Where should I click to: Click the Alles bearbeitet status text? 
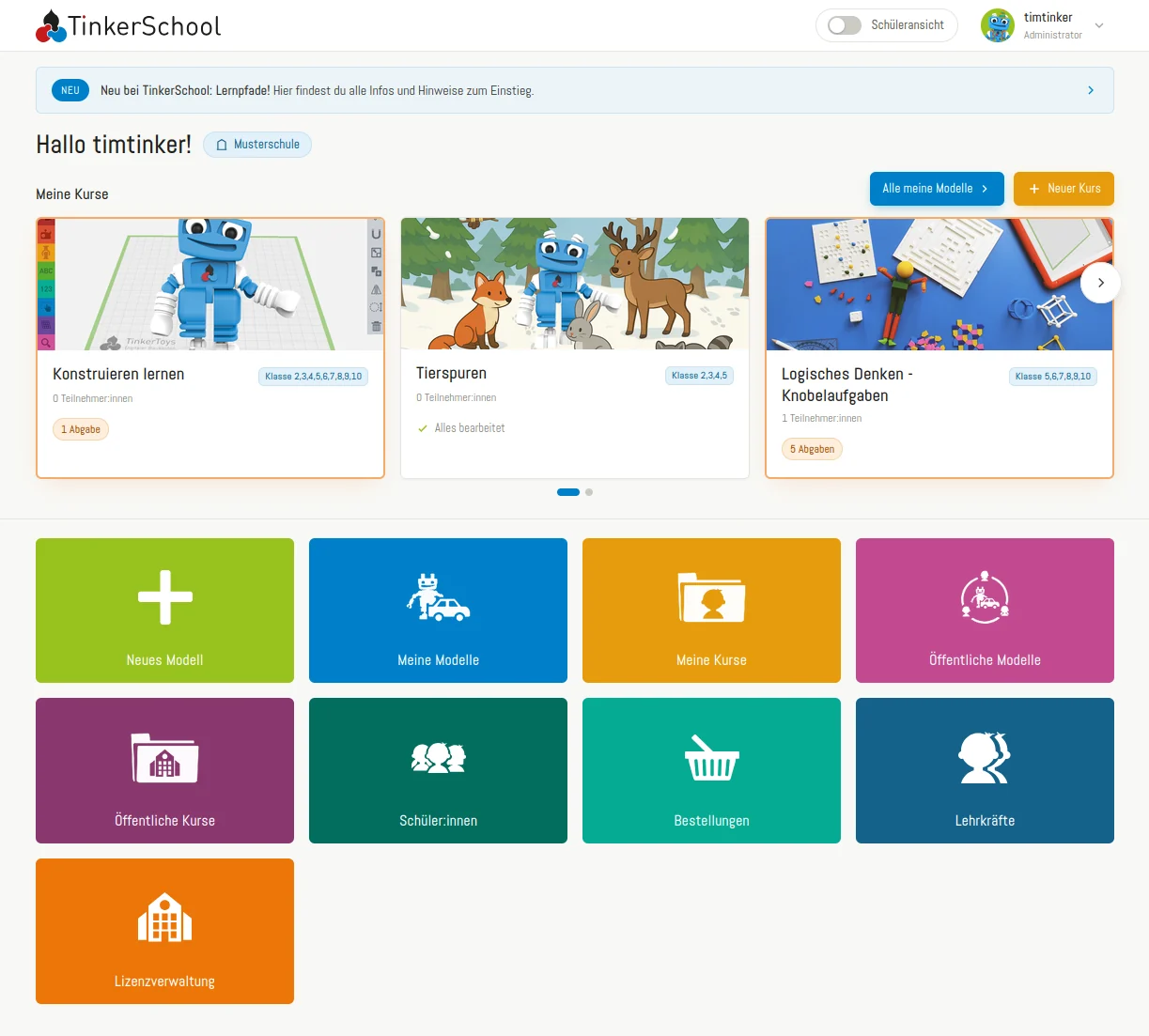(x=470, y=428)
